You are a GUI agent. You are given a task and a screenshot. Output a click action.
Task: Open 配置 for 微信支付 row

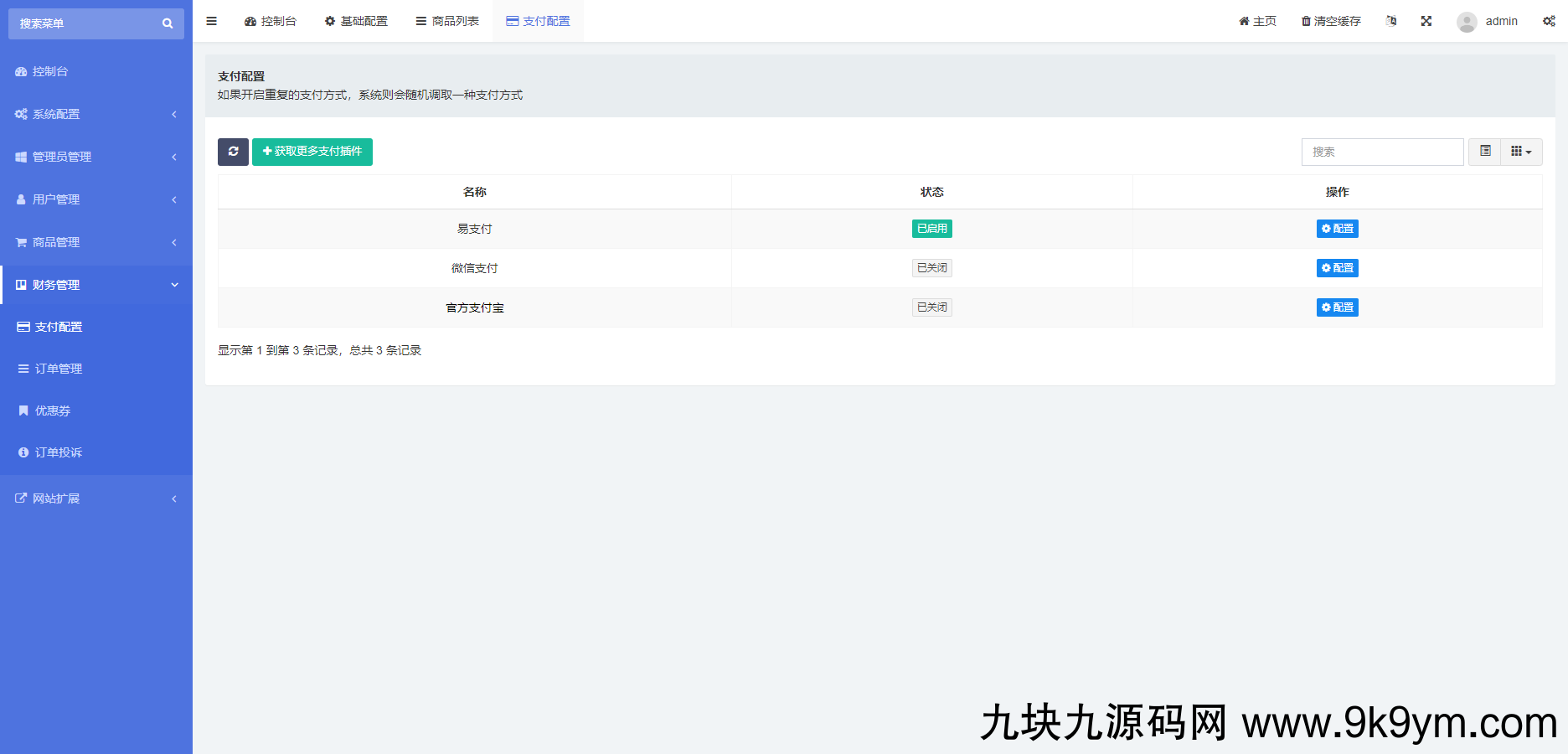coord(1337,268)
